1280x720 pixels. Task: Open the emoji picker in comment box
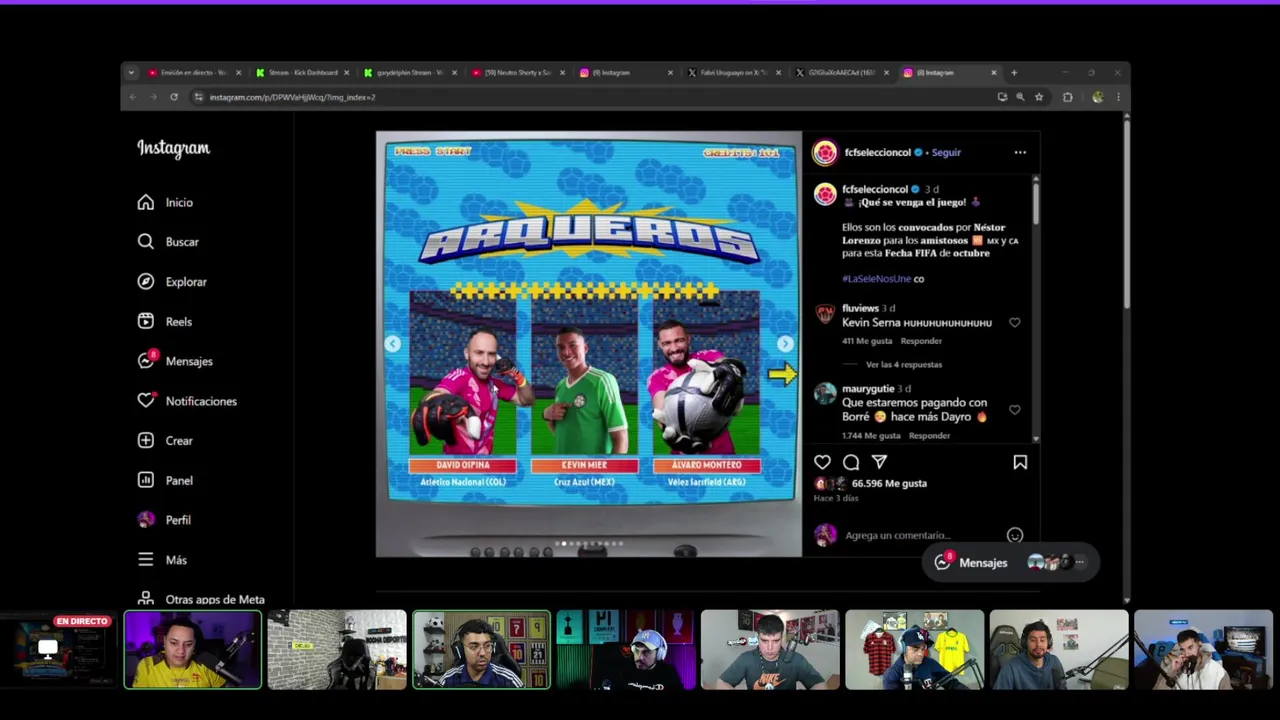coord(1015,535)
